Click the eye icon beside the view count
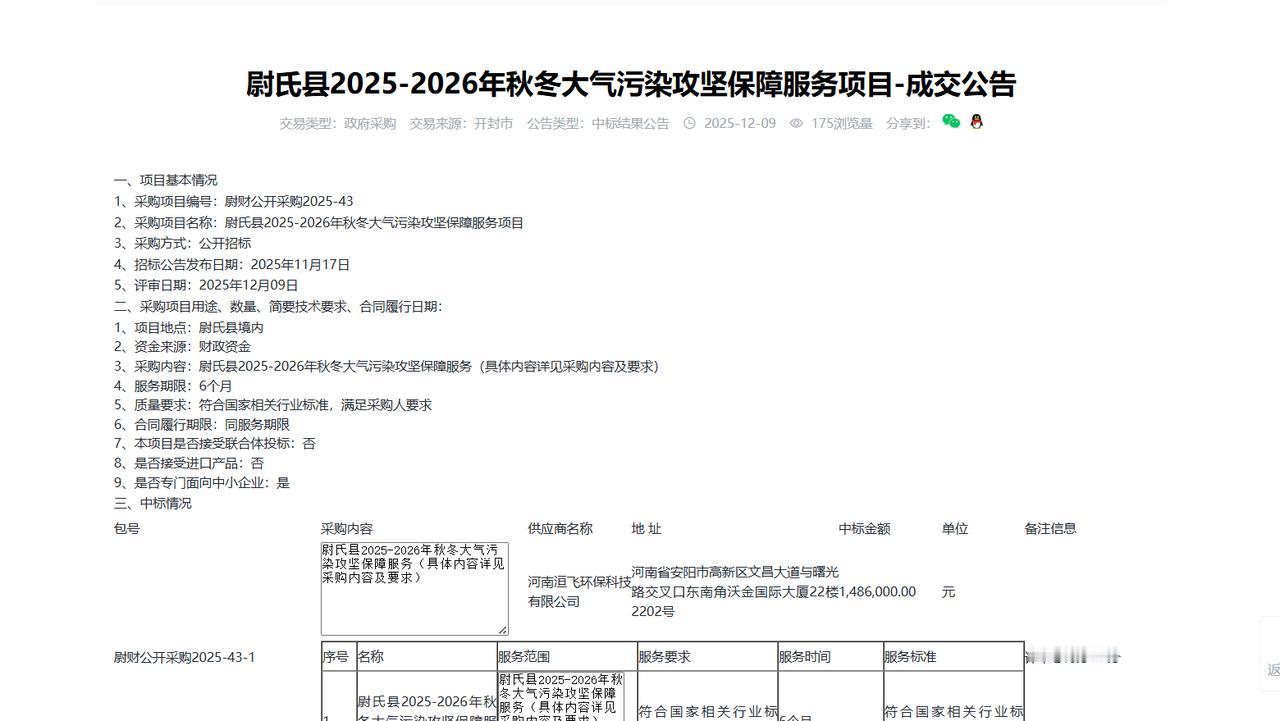Screen dimensions: 1280x721 (796, 123)
